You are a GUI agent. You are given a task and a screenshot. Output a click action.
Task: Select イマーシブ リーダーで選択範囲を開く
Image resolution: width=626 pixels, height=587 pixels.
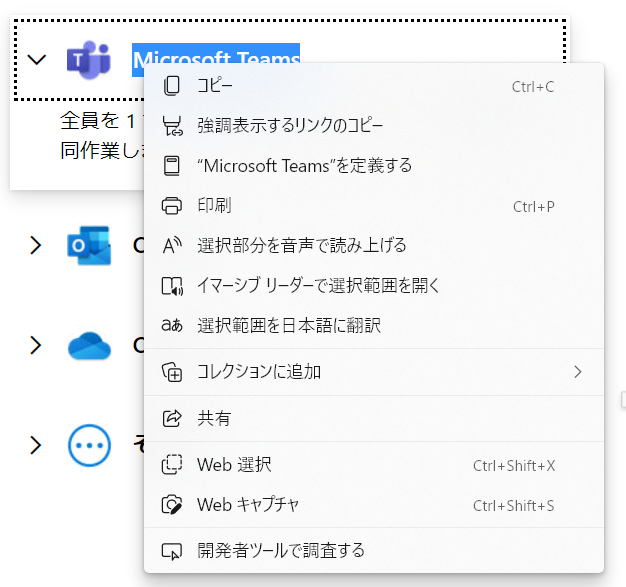click(374, 286)
